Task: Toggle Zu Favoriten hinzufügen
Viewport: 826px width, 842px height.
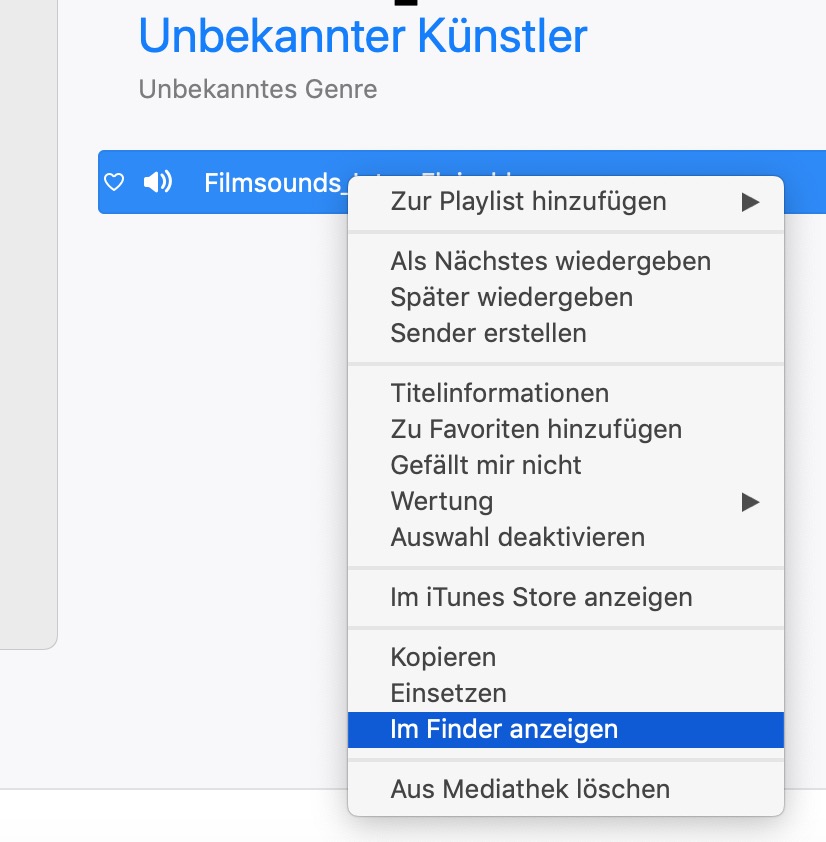Action: pos(536,429)
